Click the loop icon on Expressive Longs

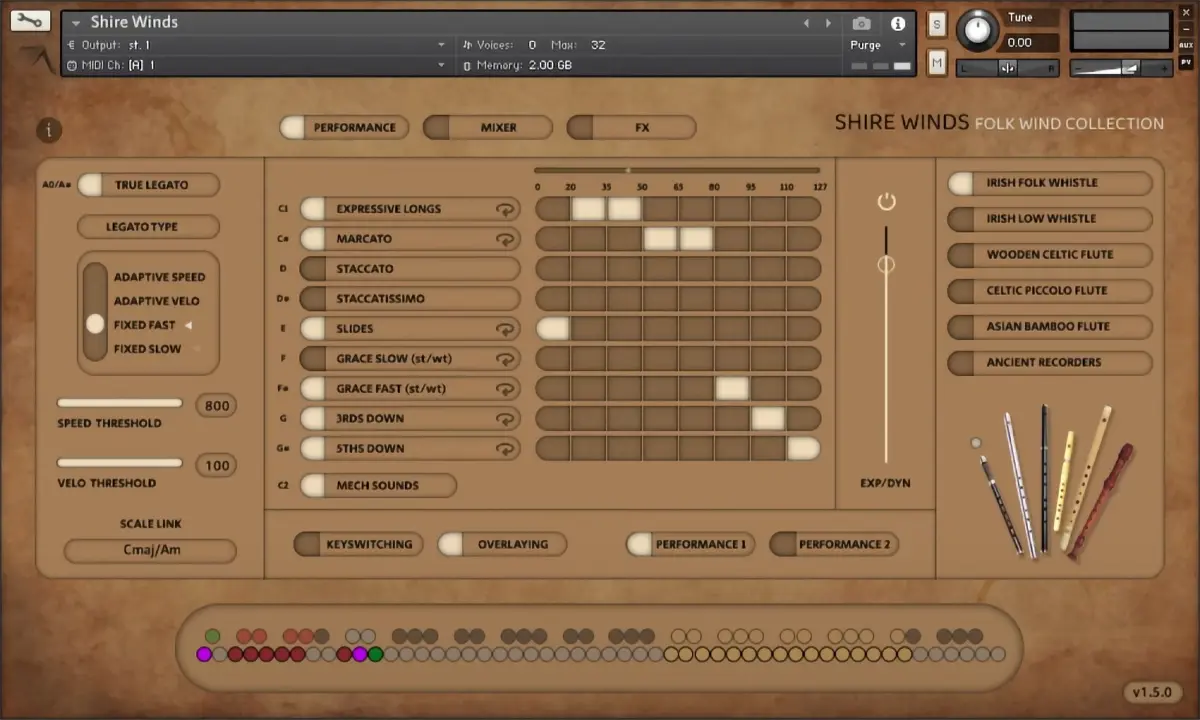point(505,209)
